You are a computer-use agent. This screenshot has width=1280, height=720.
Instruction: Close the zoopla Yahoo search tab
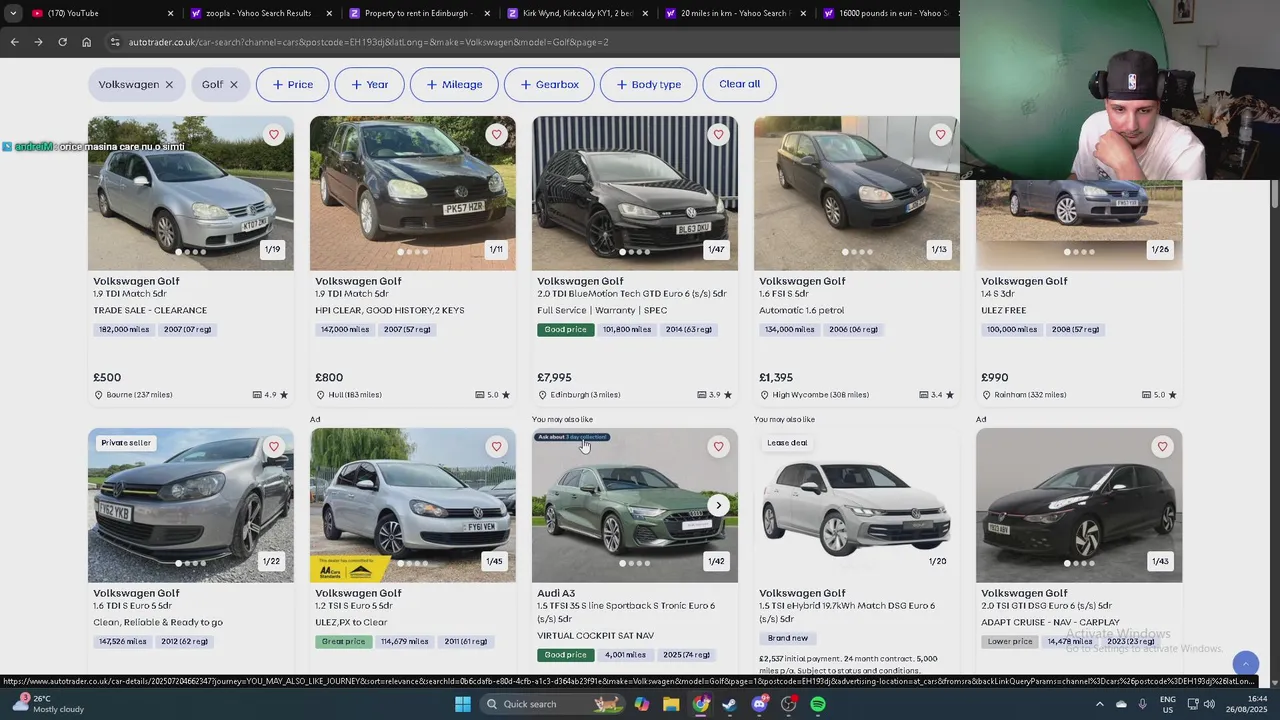pos(329,14)
